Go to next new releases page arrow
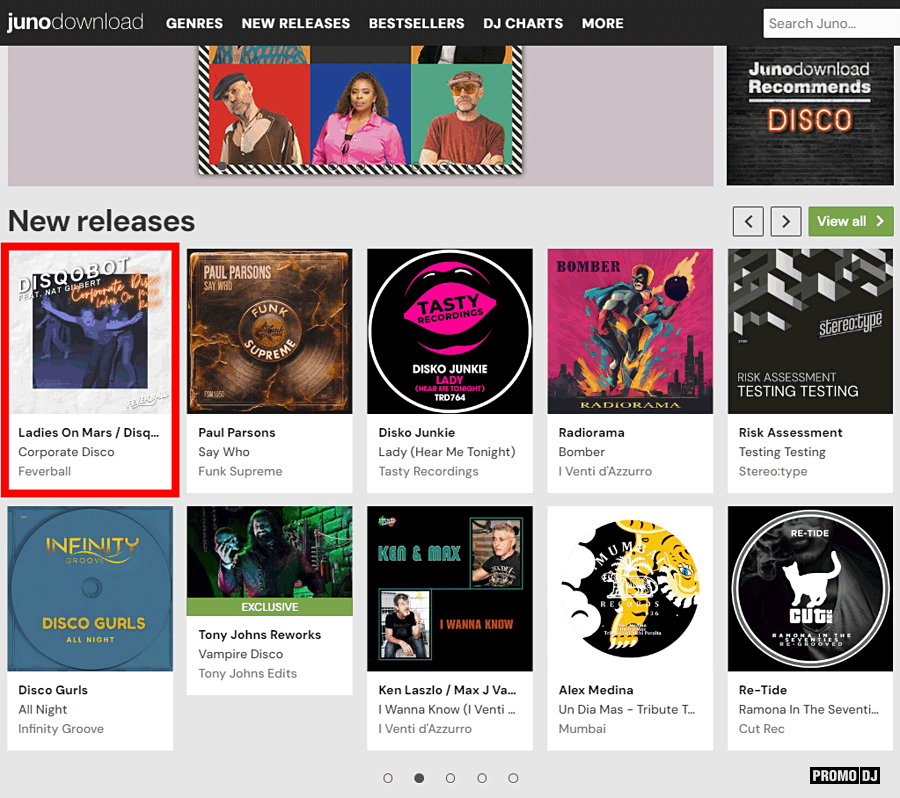 786,222
